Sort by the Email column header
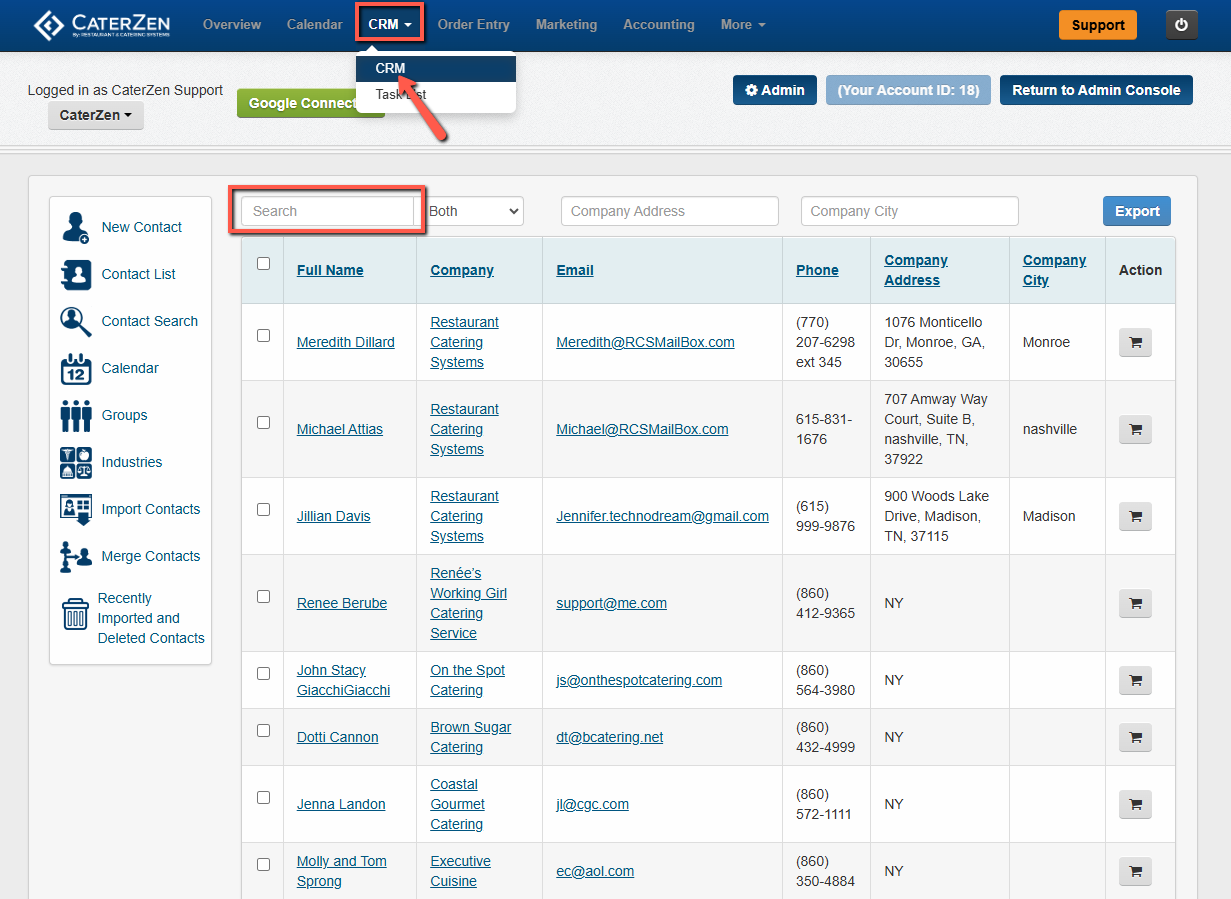 click(575, 270)
